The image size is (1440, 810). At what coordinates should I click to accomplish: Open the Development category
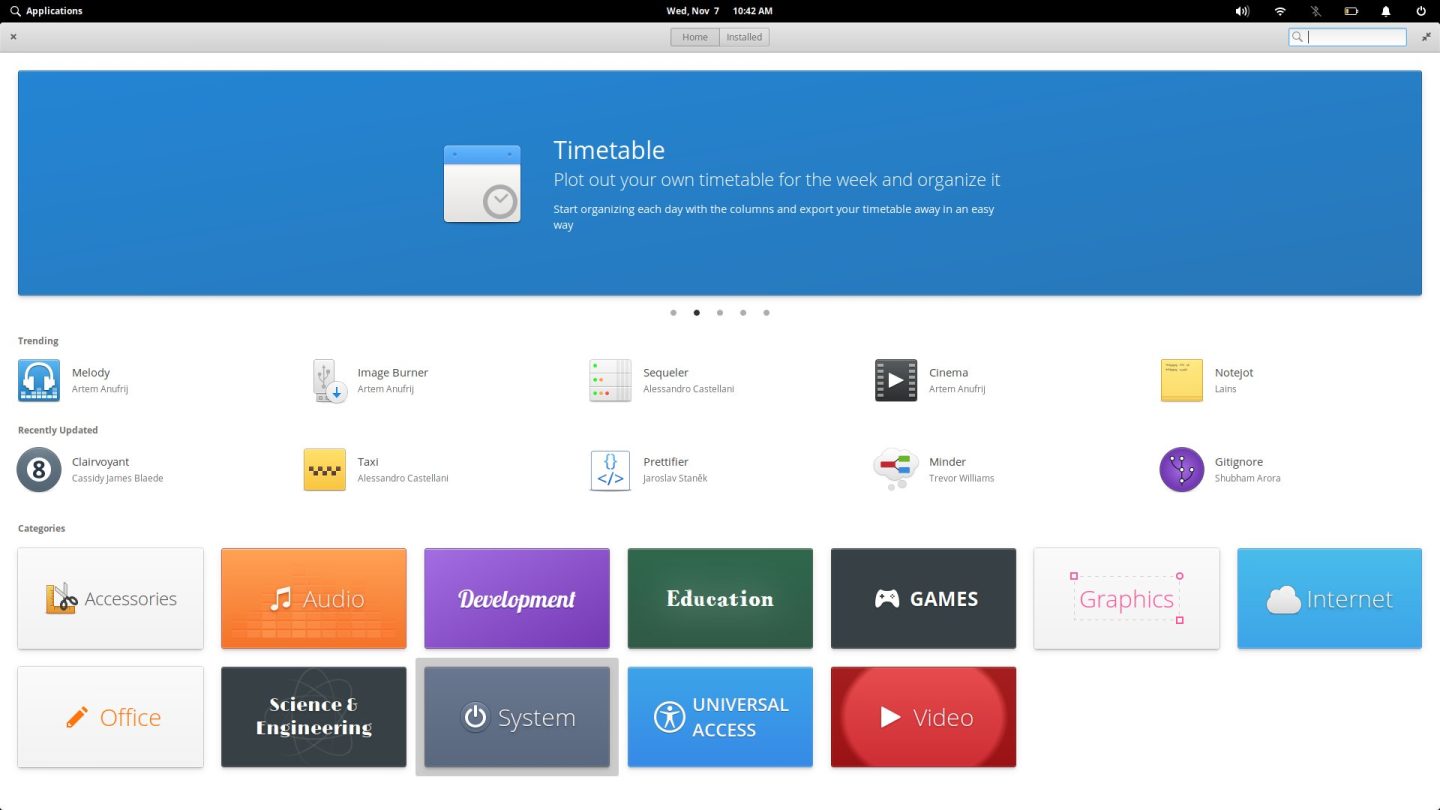tap(516, 598)
